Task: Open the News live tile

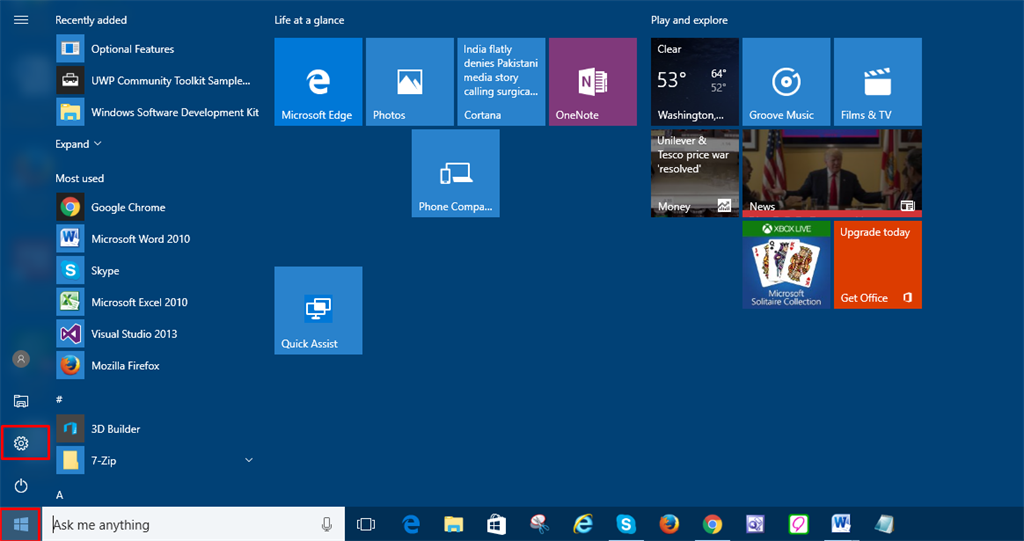Action: click(832, 173)
